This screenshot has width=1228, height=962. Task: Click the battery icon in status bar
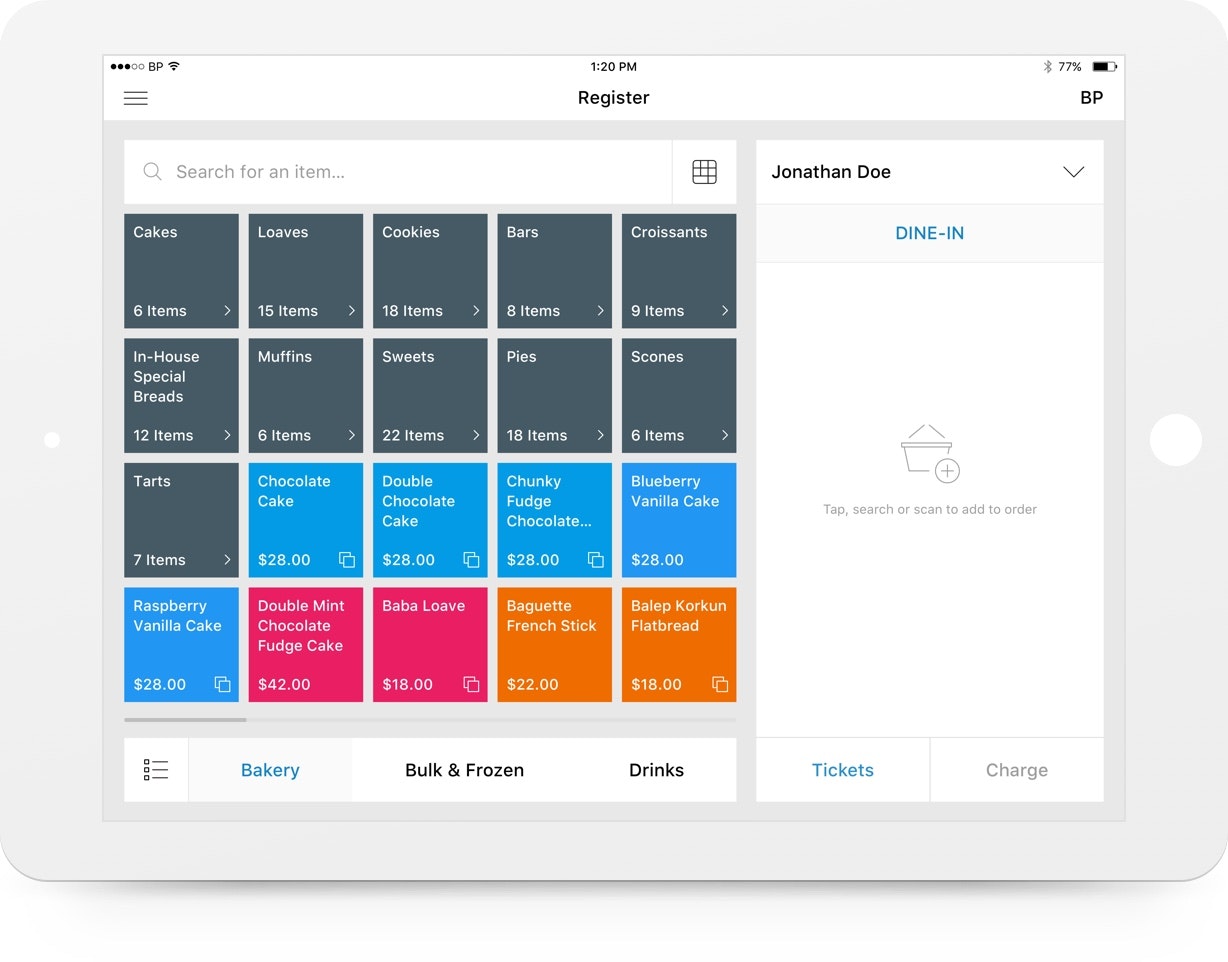(1104, 67)
